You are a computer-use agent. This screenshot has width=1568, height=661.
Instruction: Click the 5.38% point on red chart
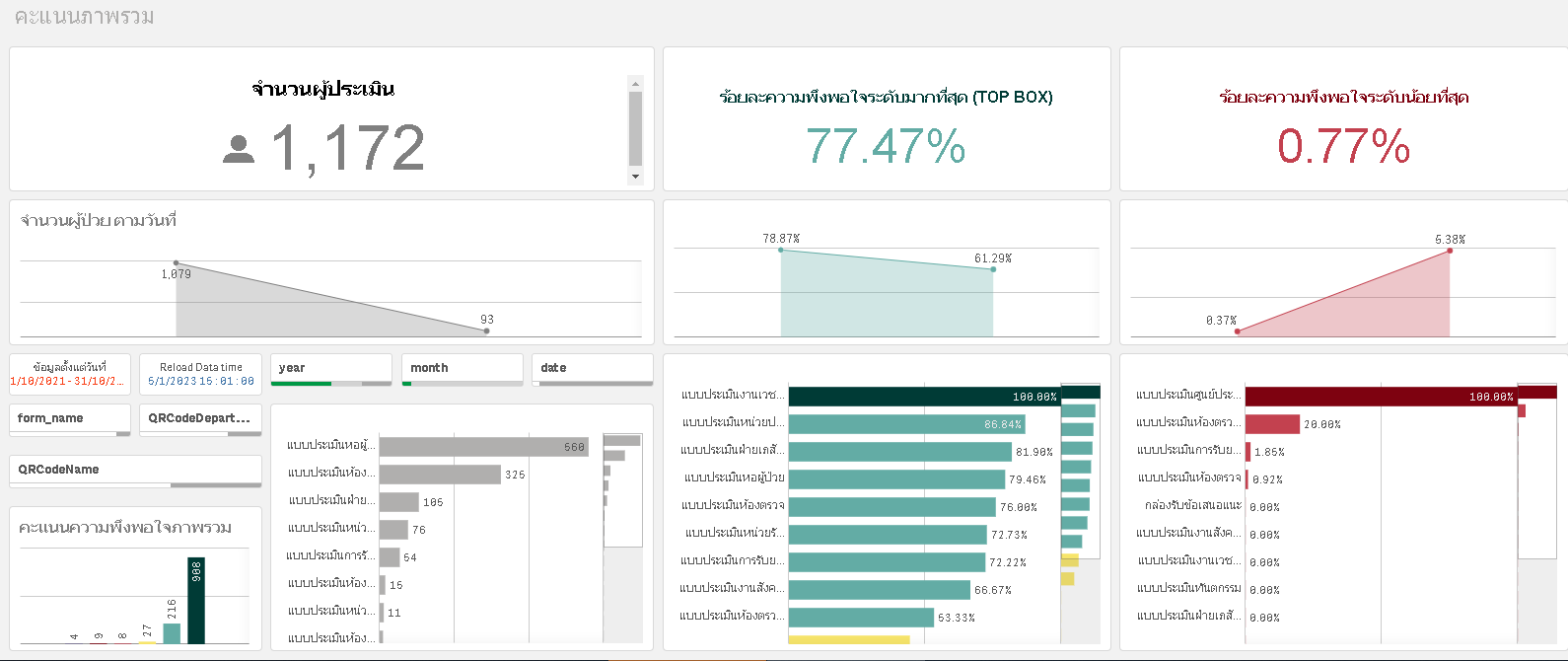[1450, 251]
